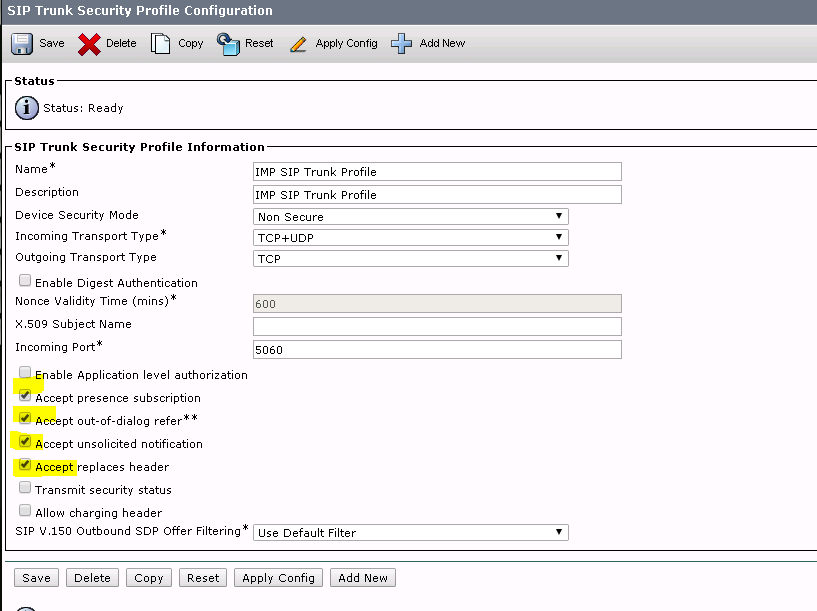Click the bottom Copy button
This screenshot has width=817, height=611.
coord(148,578)
